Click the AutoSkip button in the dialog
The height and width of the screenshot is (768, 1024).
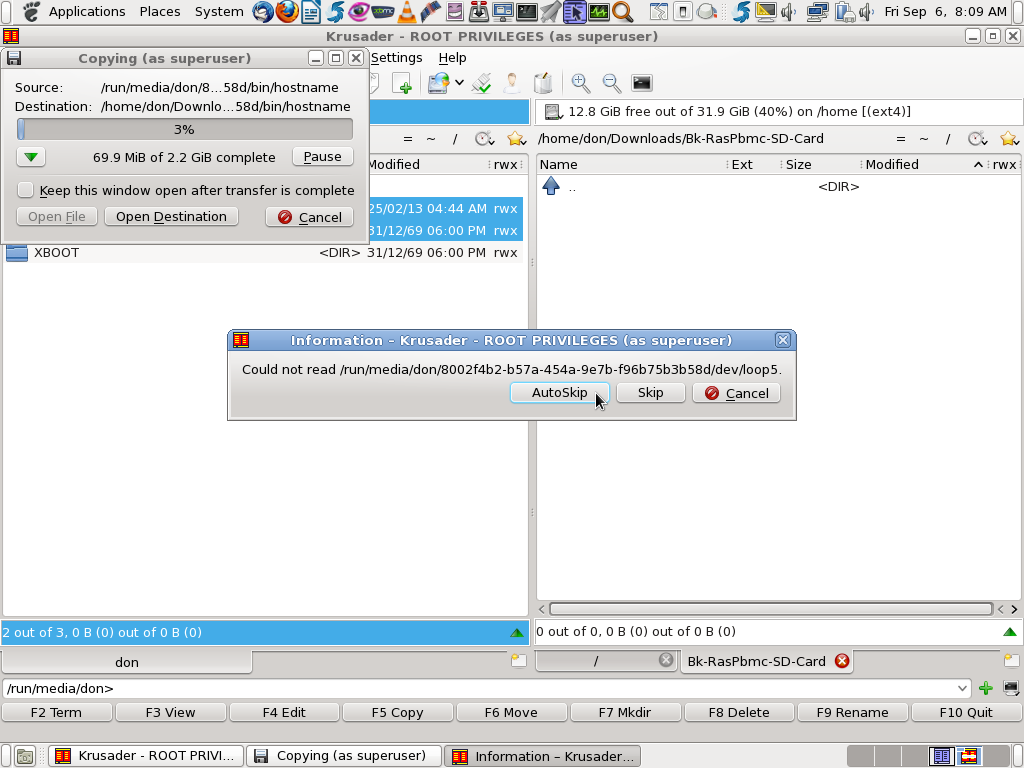(559, 392)
